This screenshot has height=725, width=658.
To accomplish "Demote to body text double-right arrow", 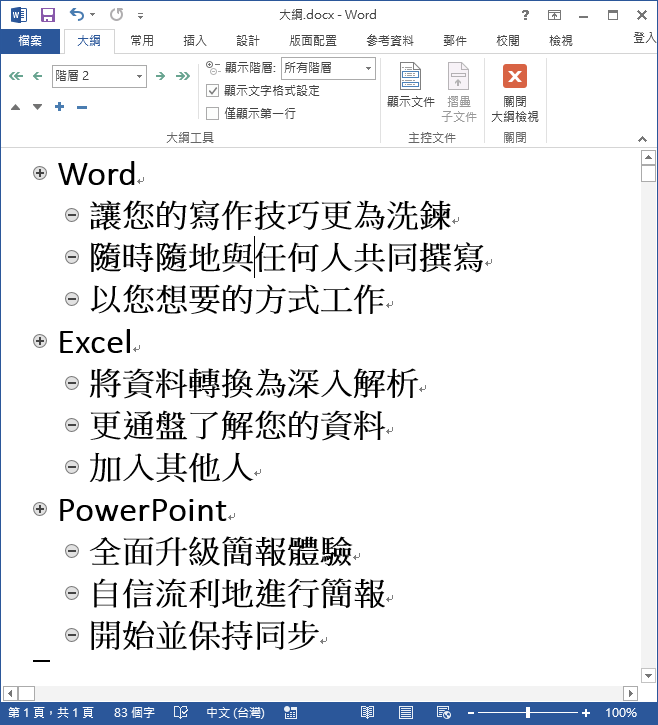I will coord(183,76).
